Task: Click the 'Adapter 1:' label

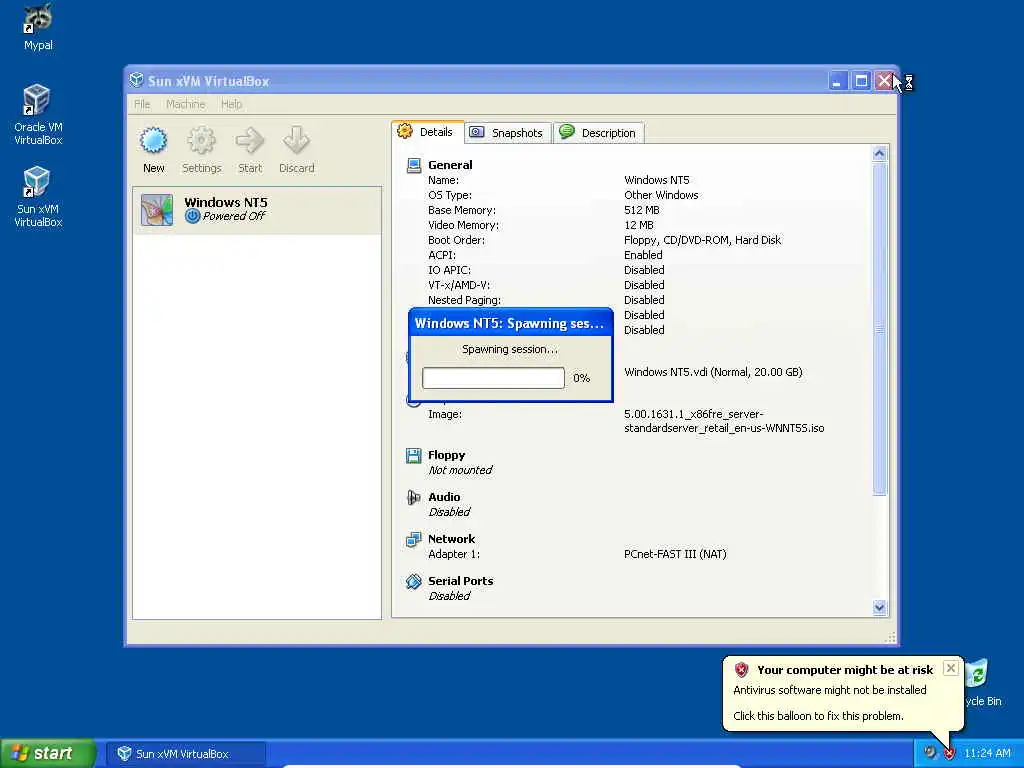Action: tap(454, 554)
